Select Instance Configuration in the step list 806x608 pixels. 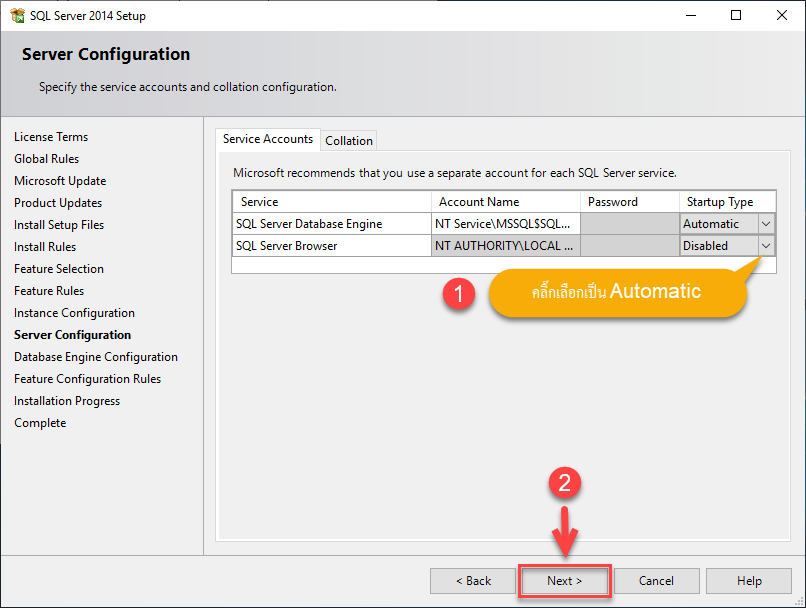tap(75, 313)
